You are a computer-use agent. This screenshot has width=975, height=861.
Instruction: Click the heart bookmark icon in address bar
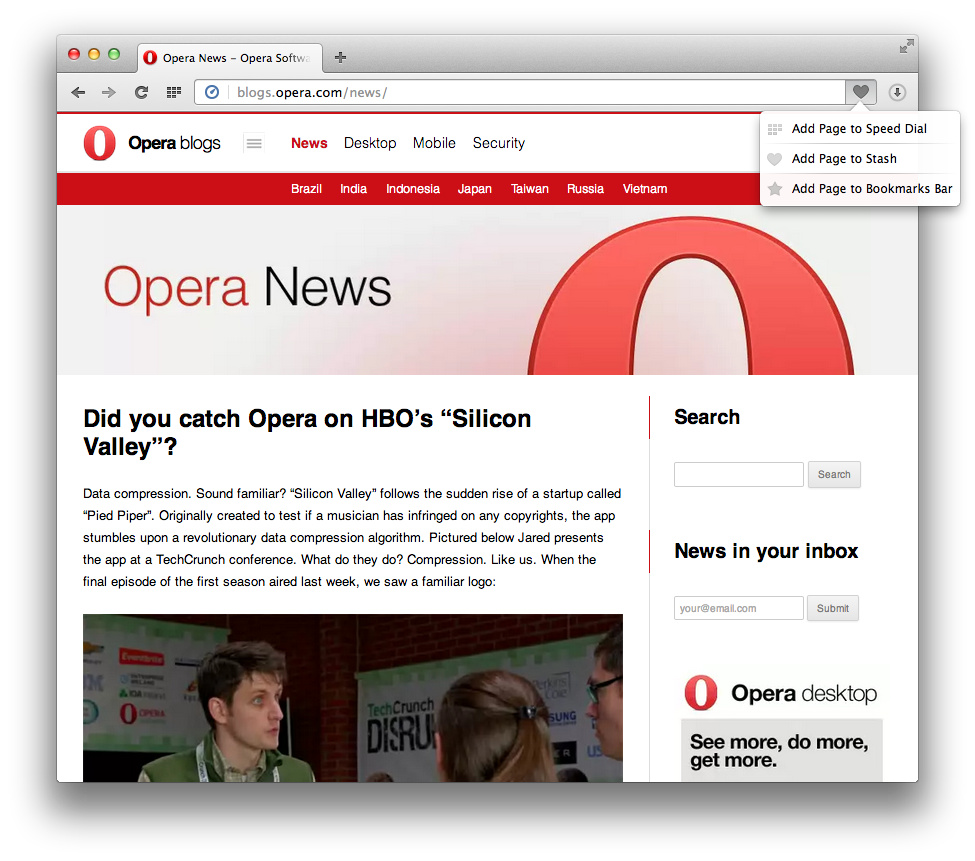tap(860, 92)
